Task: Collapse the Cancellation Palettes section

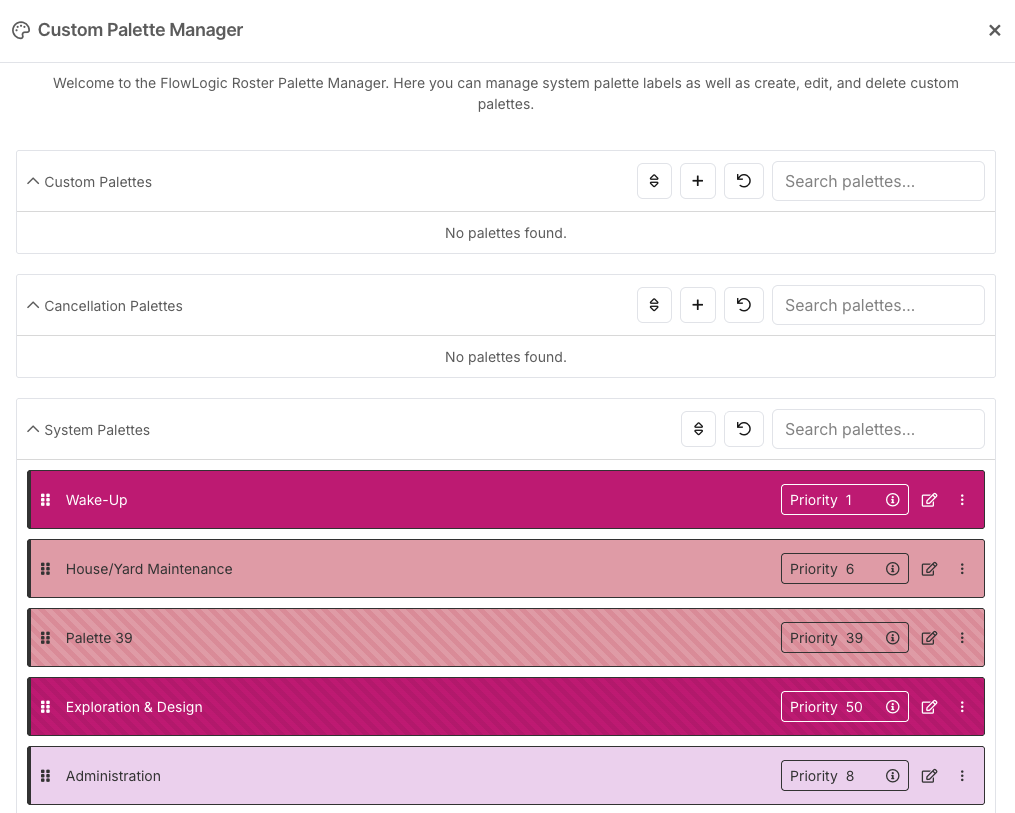Action: tap(33, 306)
